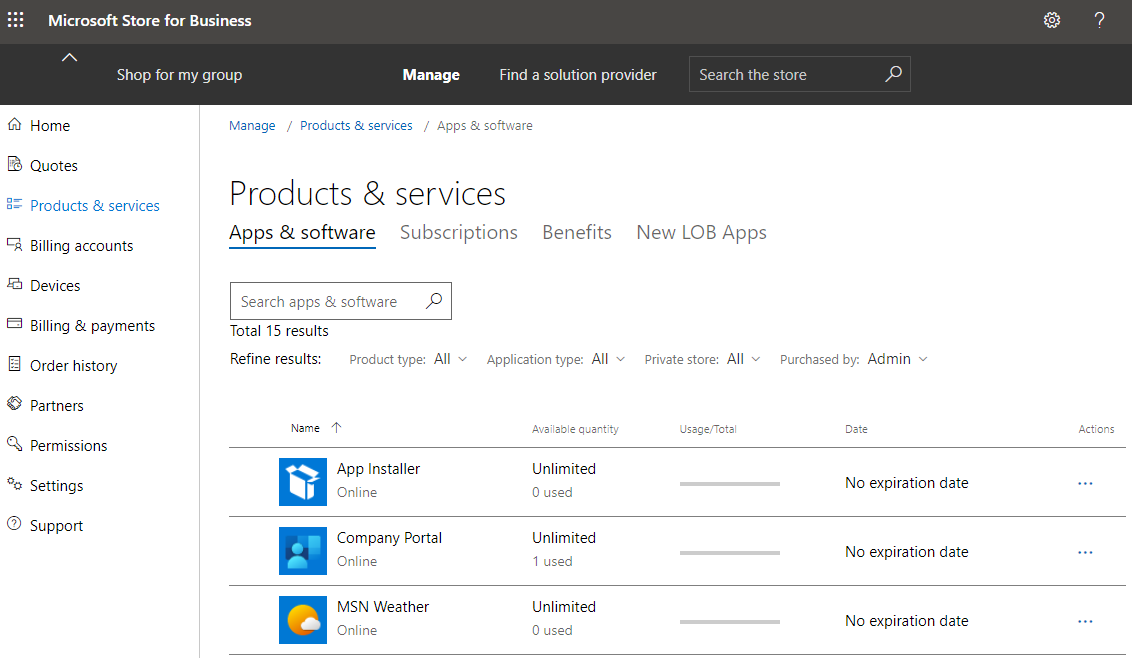
Task: Click the App Installer app icon
Action: pos(303,482)
